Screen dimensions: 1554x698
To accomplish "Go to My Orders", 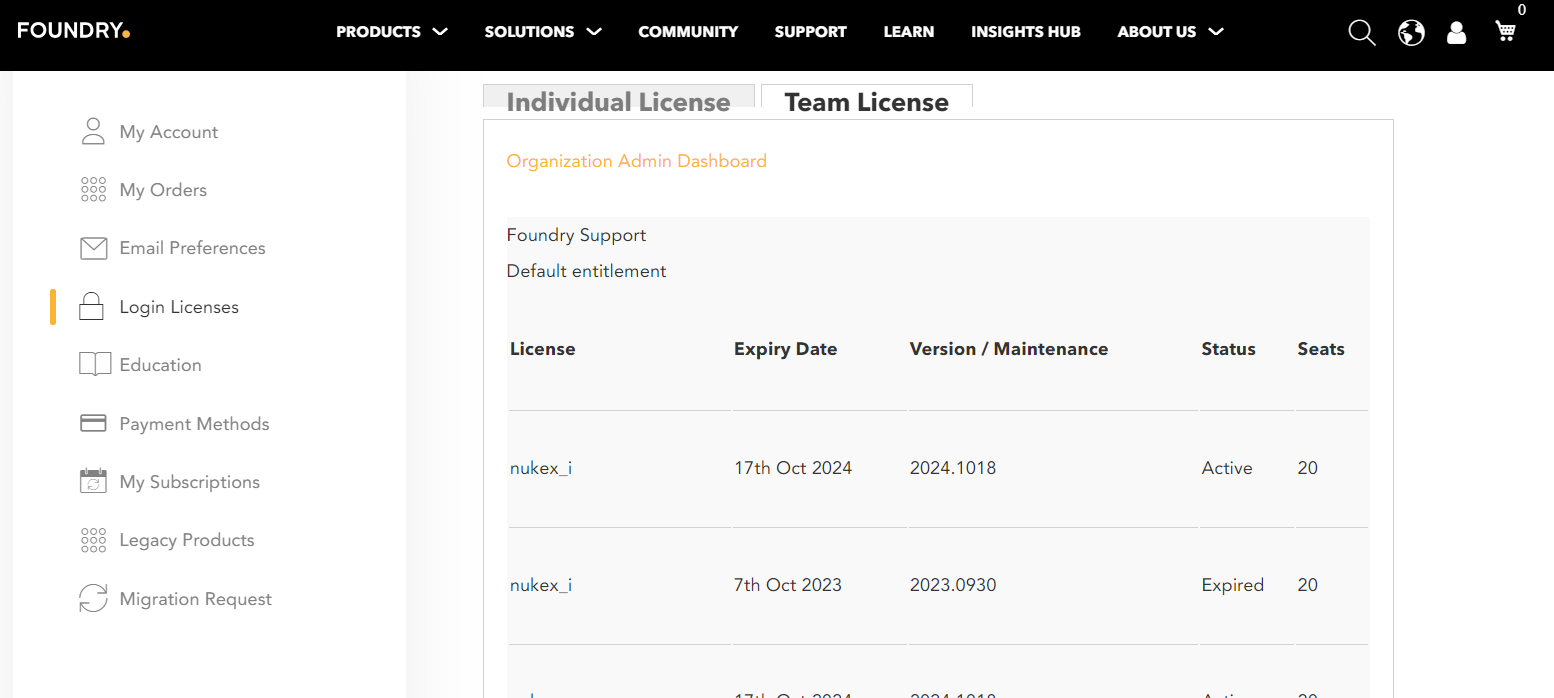I will 163,190.
